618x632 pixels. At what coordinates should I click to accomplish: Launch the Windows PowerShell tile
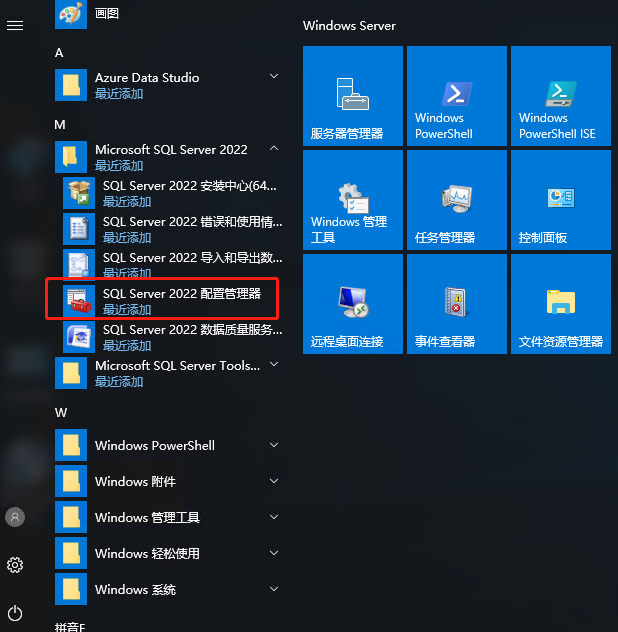pos(457,96)
